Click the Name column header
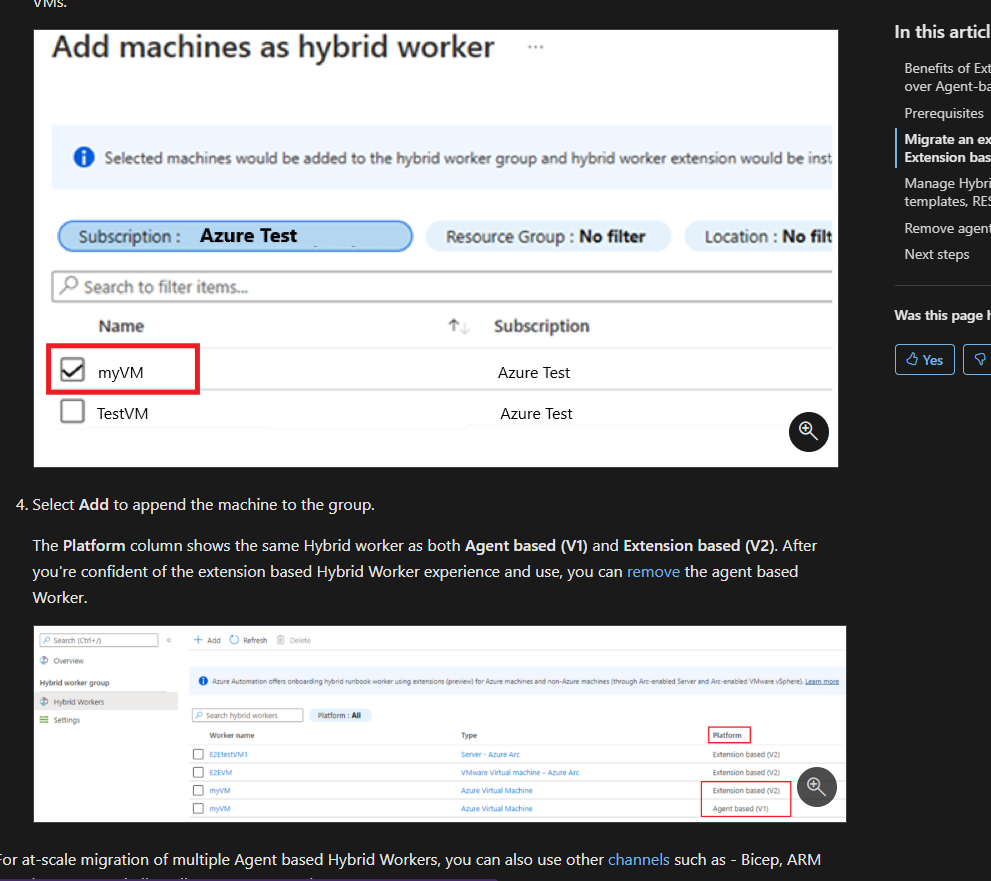991x881 pixels. pos(121,326)
